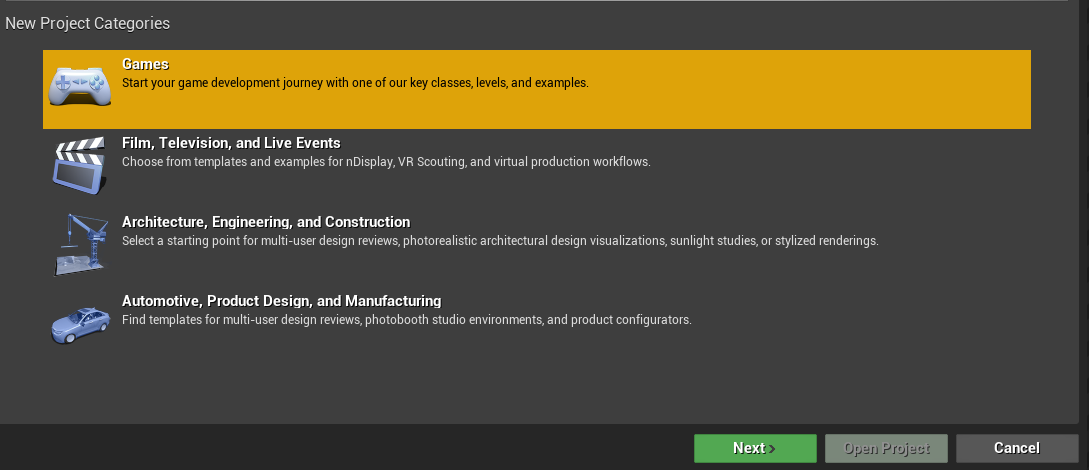
Task: Select the Games category title
Action: click(146, 64)
